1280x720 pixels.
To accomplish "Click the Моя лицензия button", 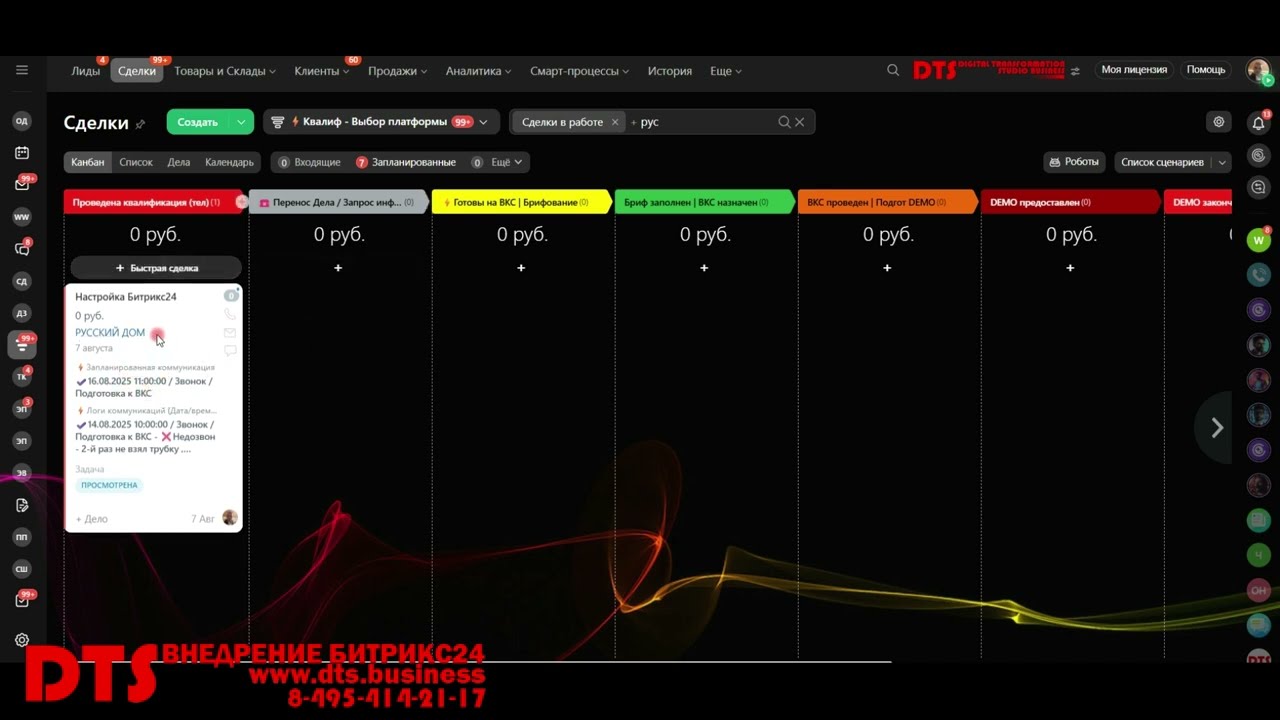I will click(x=1134, y=70).
